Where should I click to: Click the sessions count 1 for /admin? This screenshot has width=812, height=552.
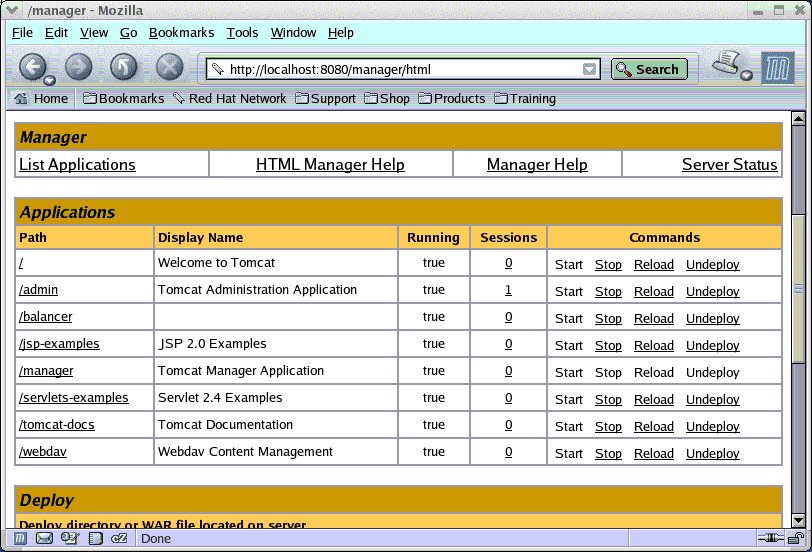pyautogui.click(x=508, y=290)
